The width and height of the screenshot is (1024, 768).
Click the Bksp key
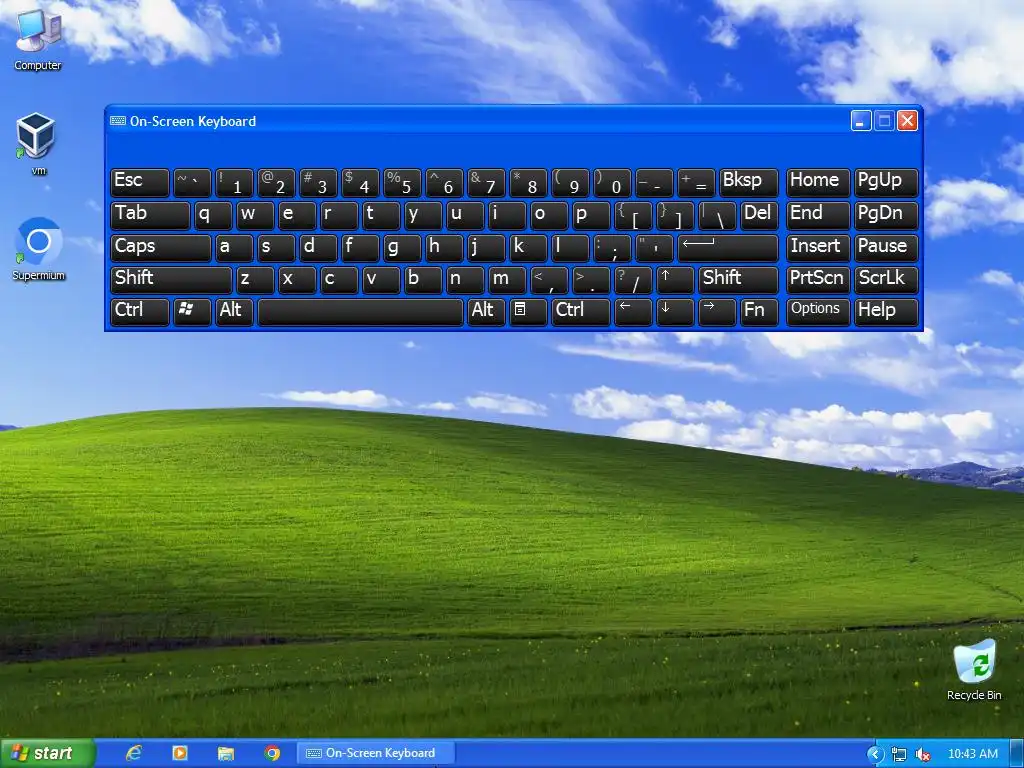(x=748, y=182)
